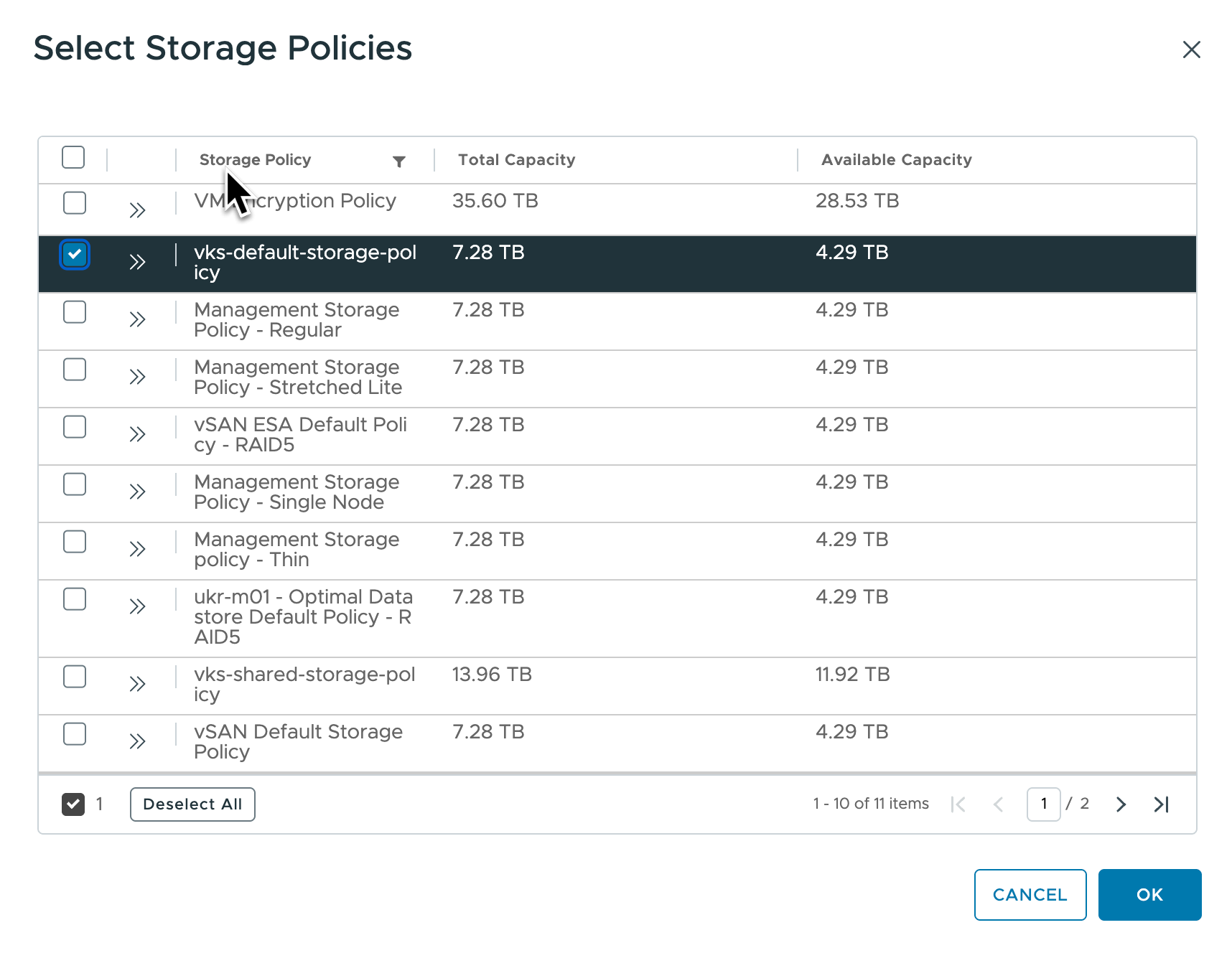The image size is (1232, 953).
Task: Expand the vks-shared-storage-policy row
Action: click(x=138, y=684)
